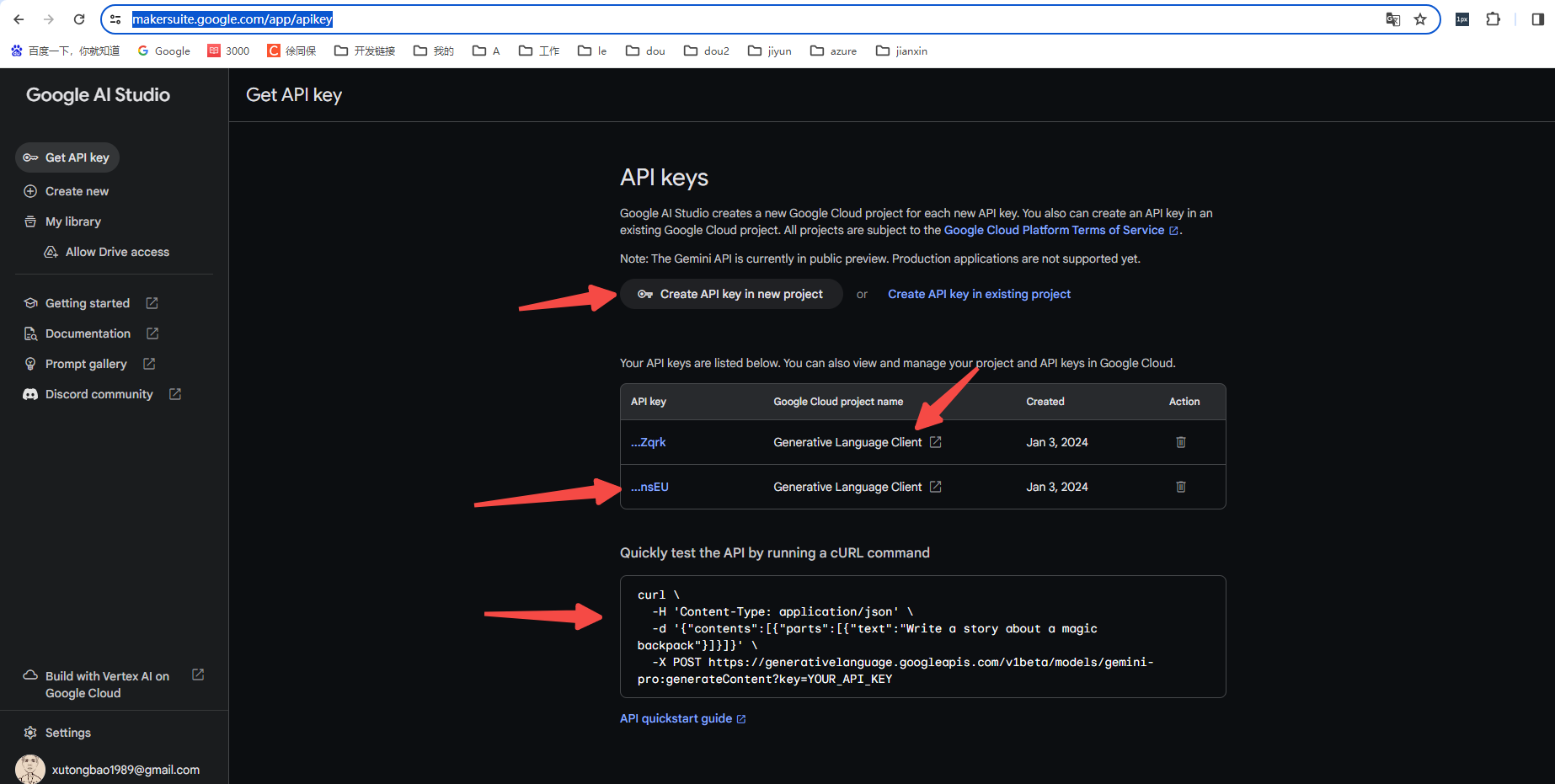Screen dimensions: 1555x784
Task: Open site information icon in address bar
Action: (x=116, y=19)
